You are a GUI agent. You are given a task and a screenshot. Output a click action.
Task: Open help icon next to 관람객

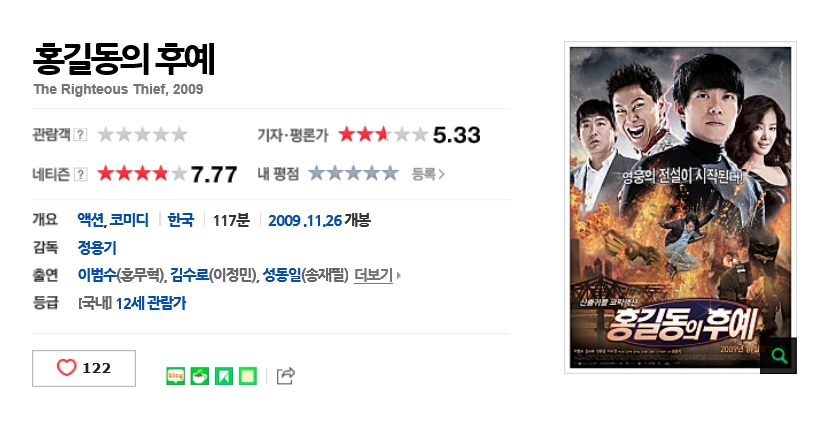(x=80, y=134)
